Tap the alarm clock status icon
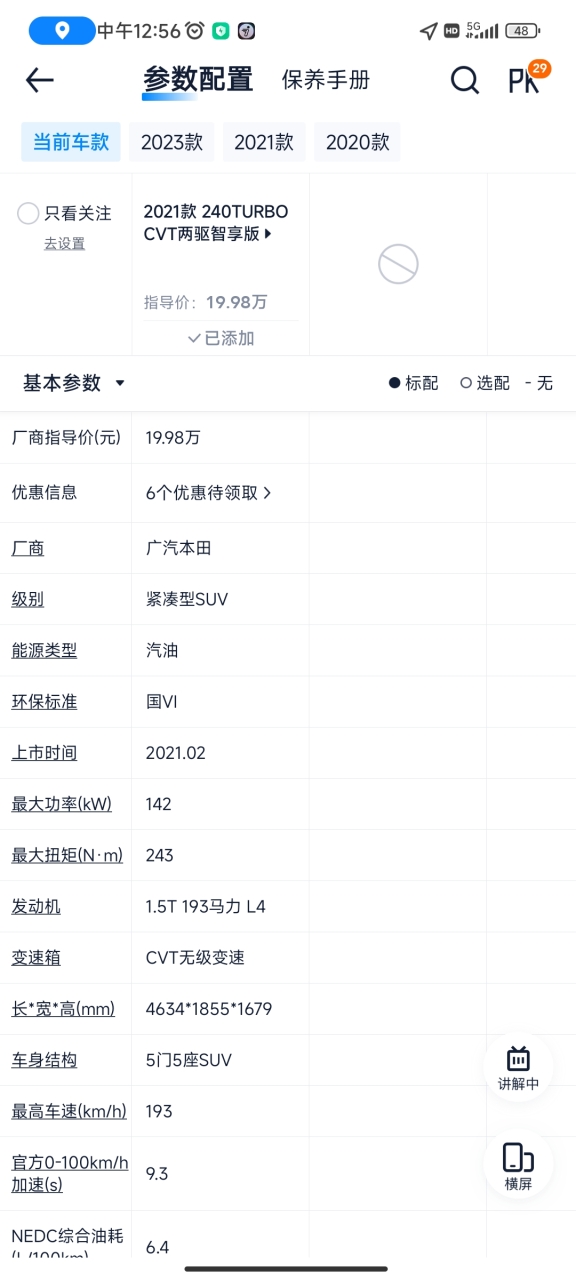Screen dimensions: 576x1280 tap(195, 31)
